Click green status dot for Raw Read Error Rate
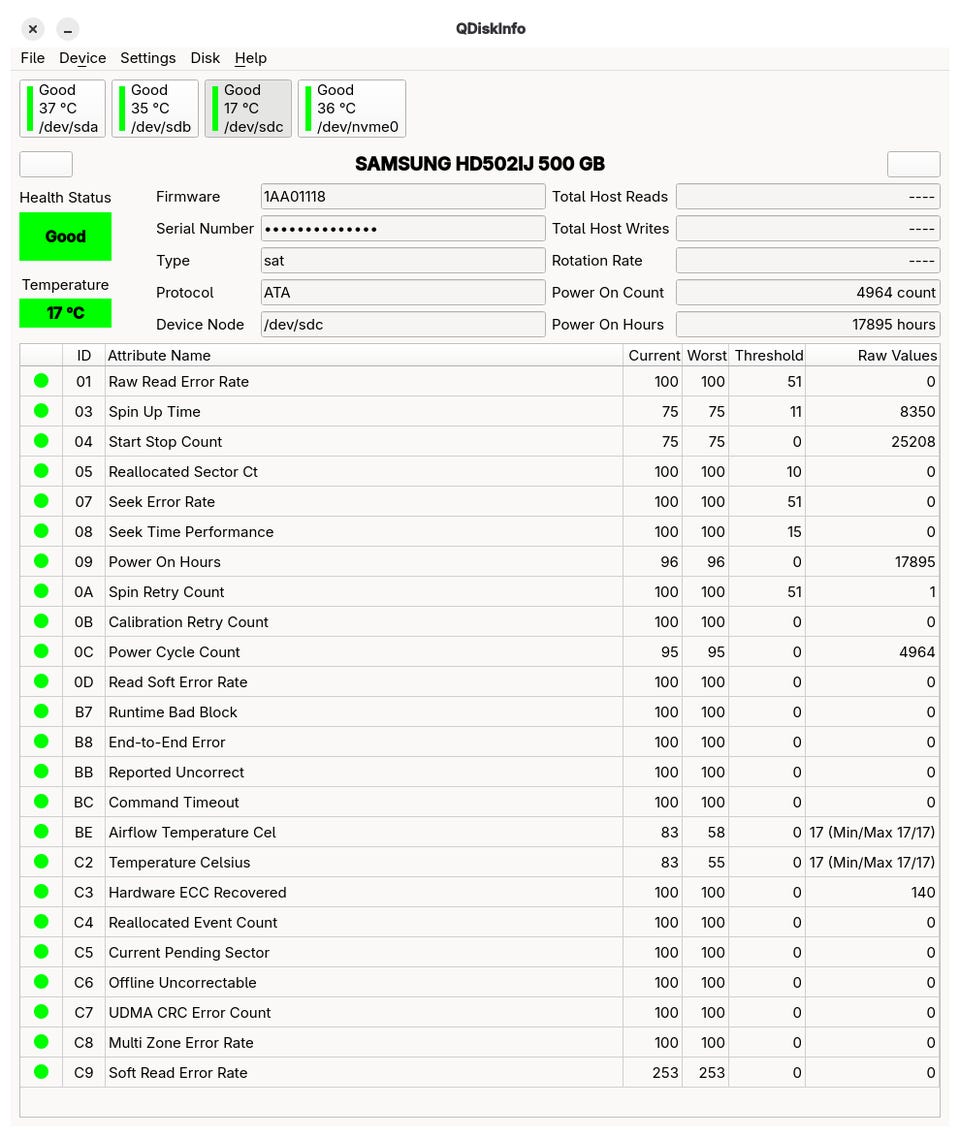Image resolution: width=960 pixels, height=1137 pixels. pos(41,381)
